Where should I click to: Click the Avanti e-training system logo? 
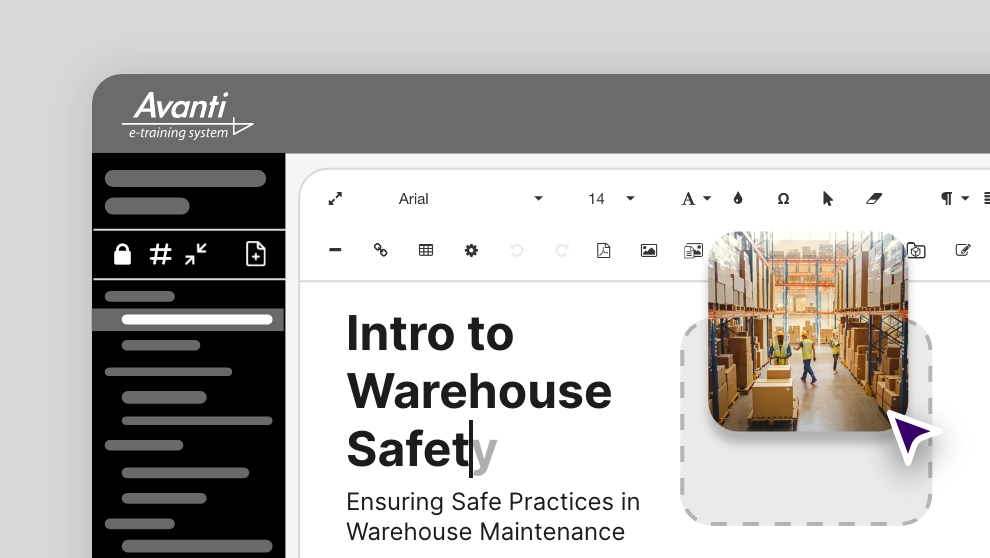(x=187, y=116)
